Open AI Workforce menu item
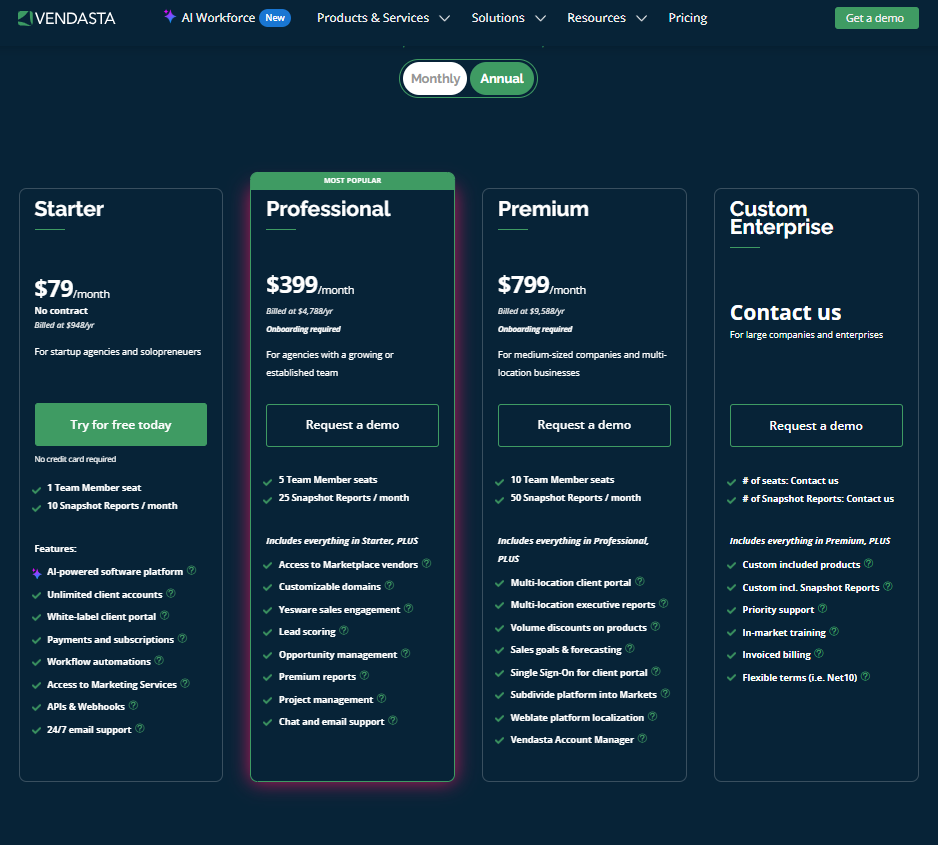This screenshot has height=845, width=938. pyautogui.click(x=226, y=18)
